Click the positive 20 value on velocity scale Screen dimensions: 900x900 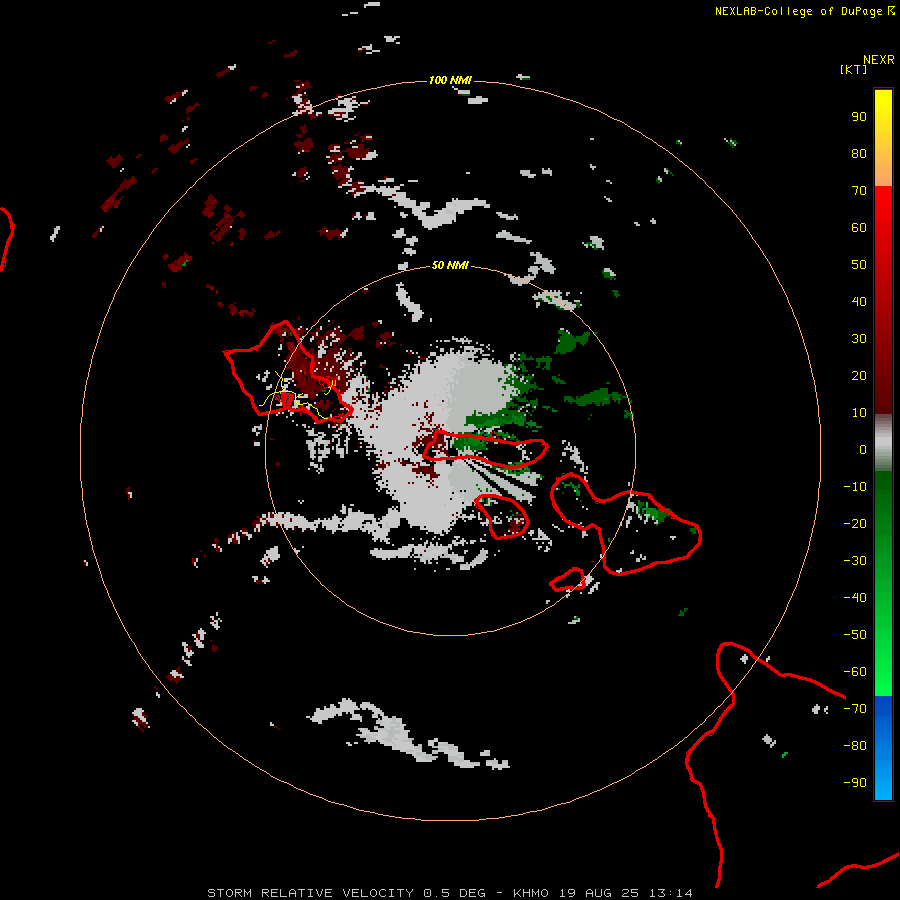[x=859, y=375]
